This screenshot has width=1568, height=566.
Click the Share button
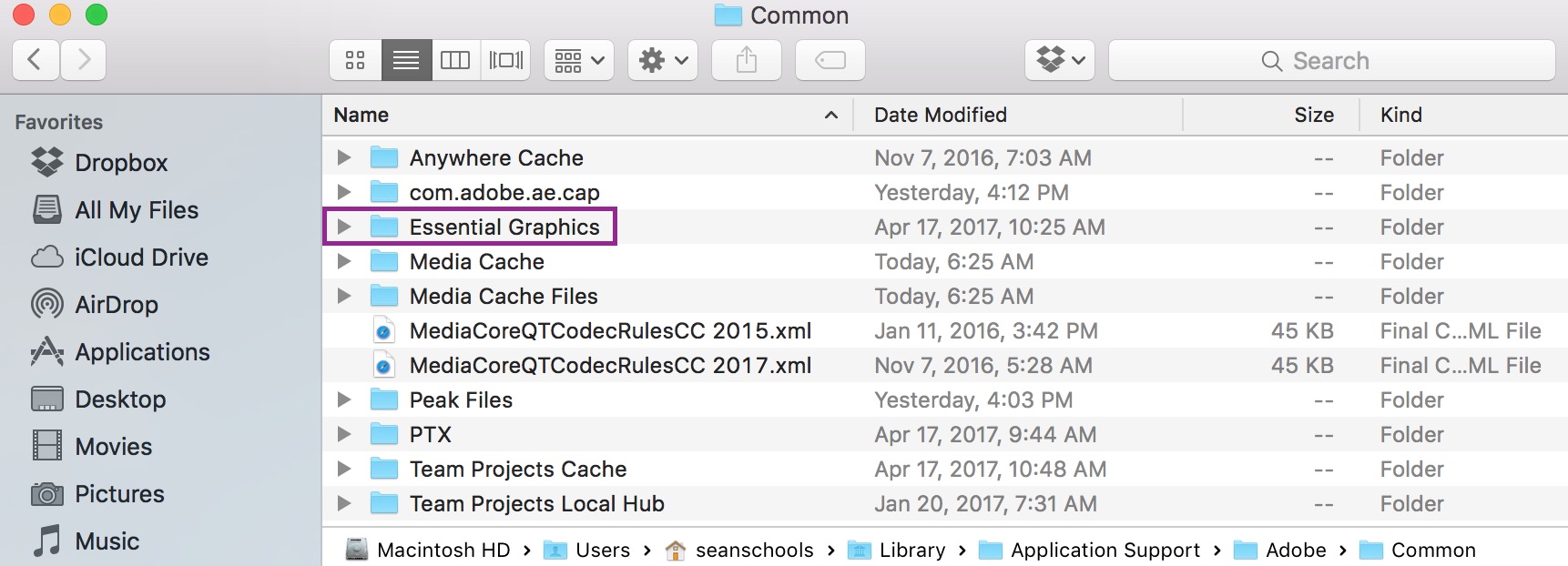747,60
